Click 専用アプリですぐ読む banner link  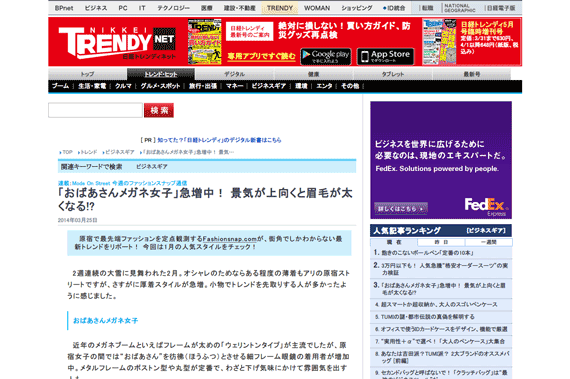pyautogui.click(x=261, y=56)
